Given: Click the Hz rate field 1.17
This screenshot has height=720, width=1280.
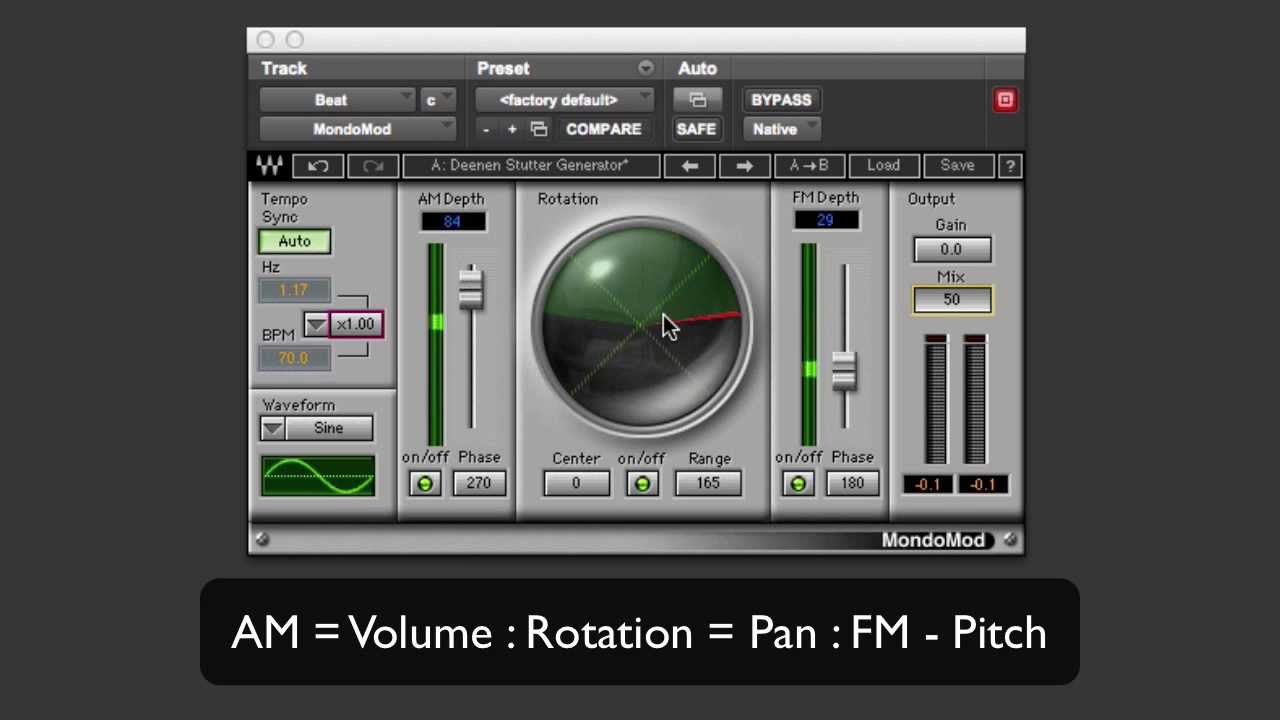Looking at the screenshot, I should (294, 290).
